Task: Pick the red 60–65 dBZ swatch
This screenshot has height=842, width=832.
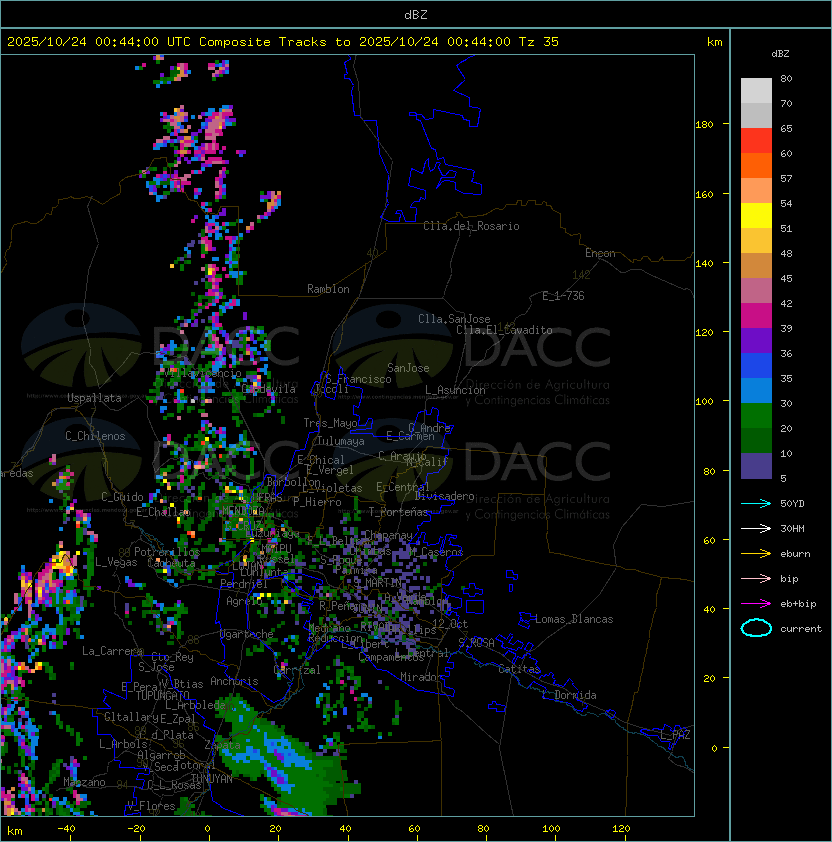Action: [x=756, y=141]
